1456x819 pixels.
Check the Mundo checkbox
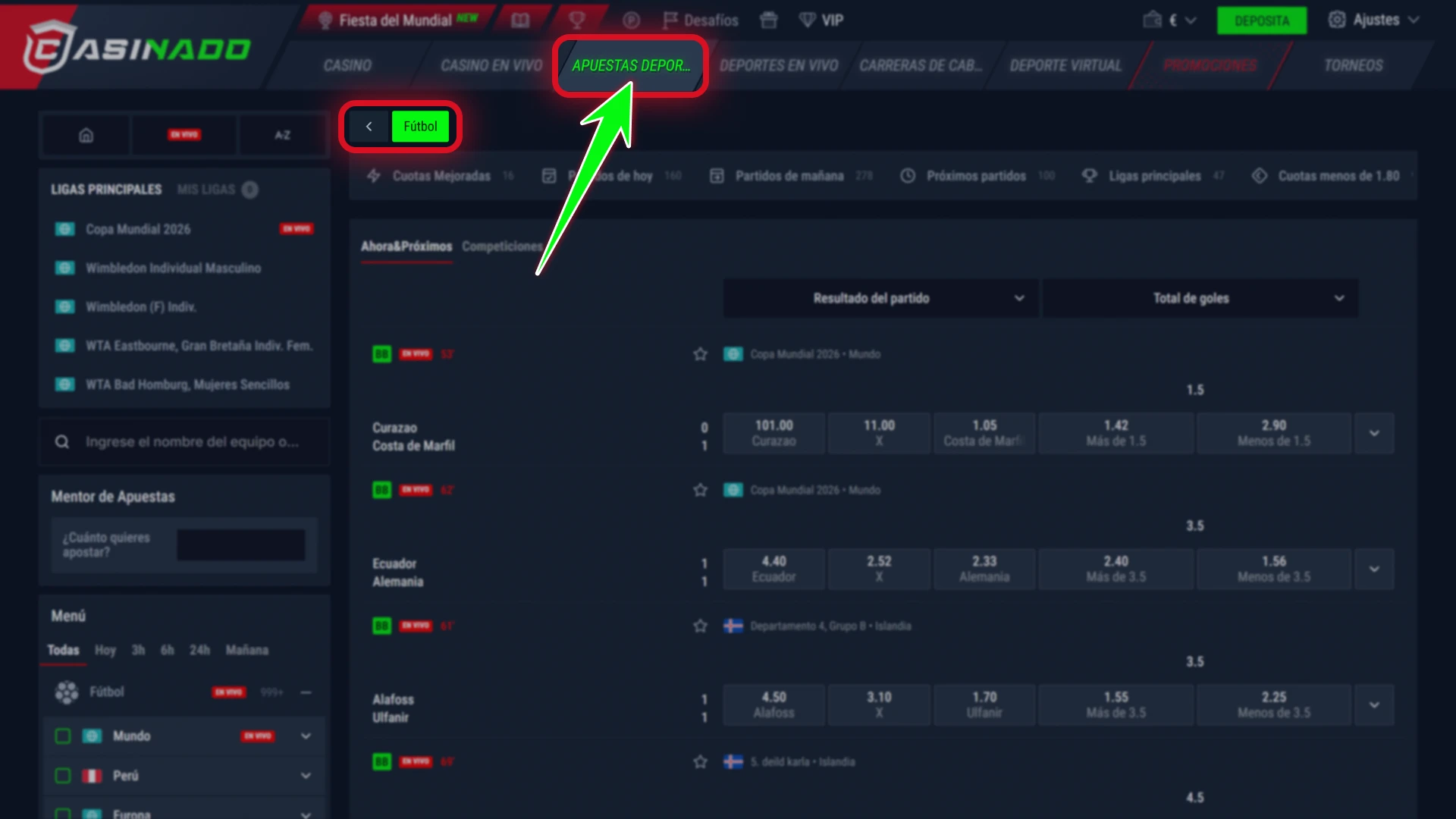click(x=63, y=736)
